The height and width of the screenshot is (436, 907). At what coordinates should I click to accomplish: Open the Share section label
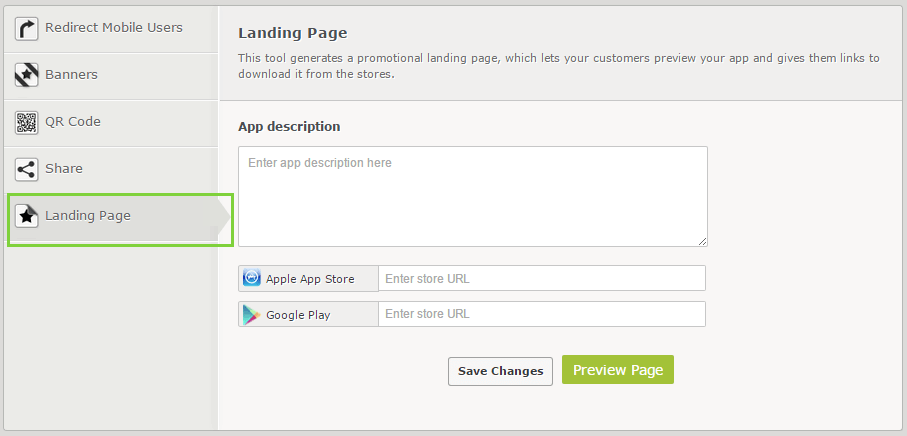[x=64, y=169]
